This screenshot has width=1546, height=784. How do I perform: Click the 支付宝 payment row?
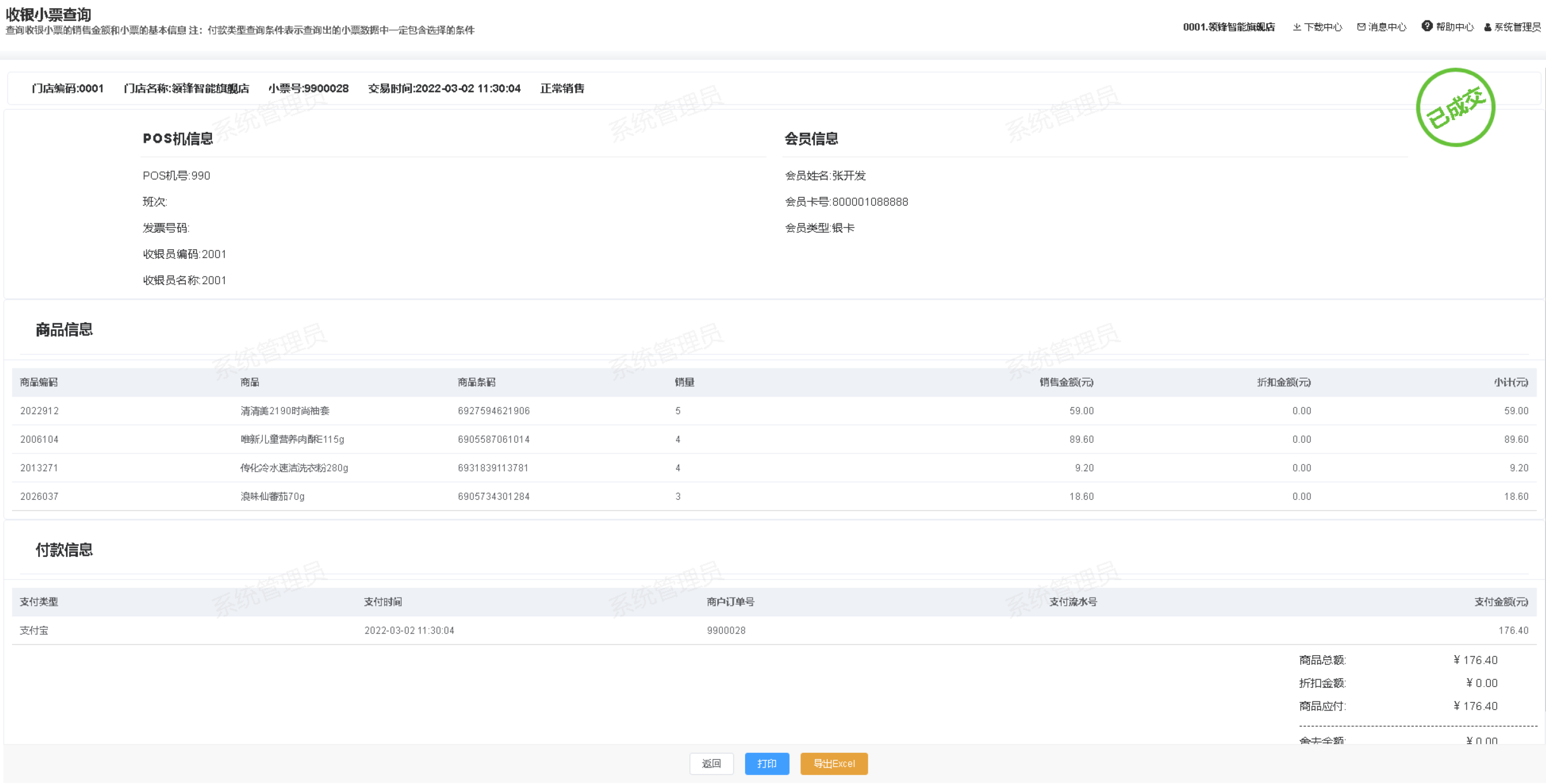pos(34,630)
